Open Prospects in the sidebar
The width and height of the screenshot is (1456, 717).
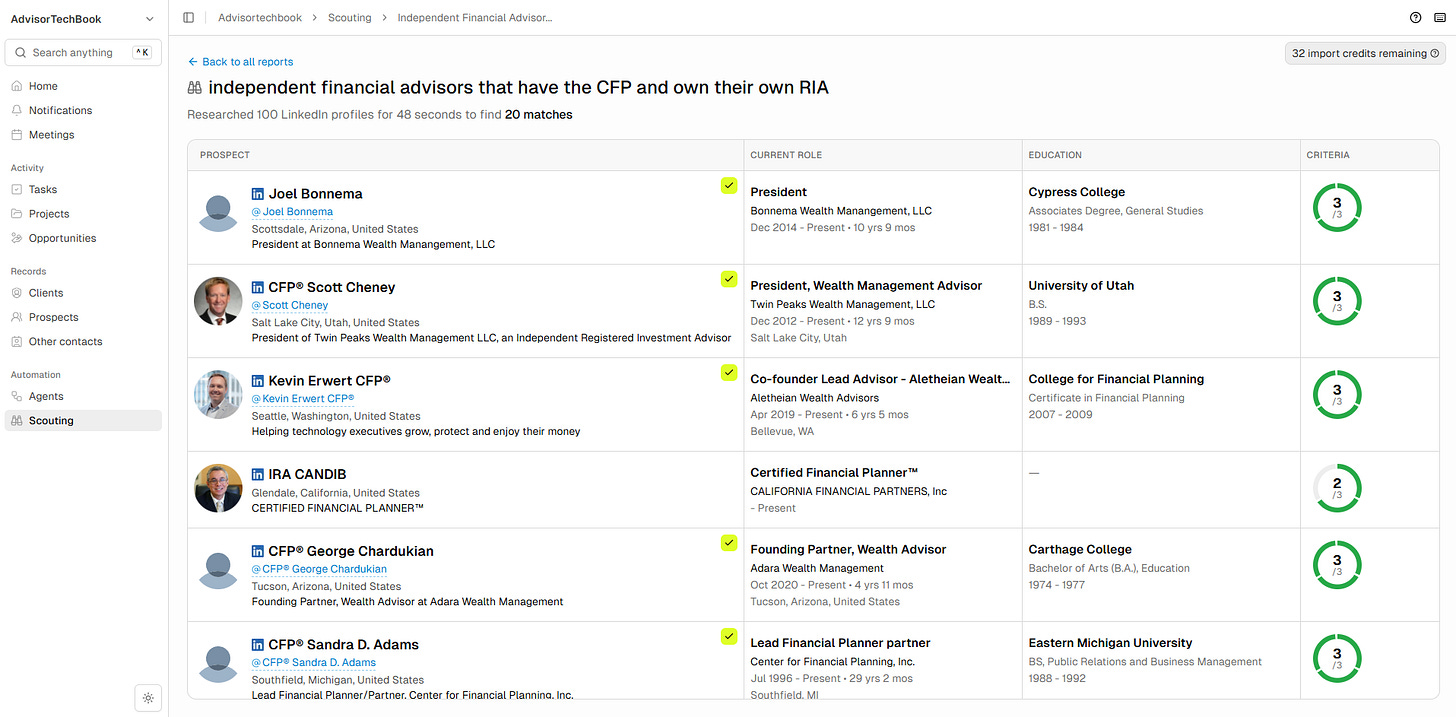83,317
